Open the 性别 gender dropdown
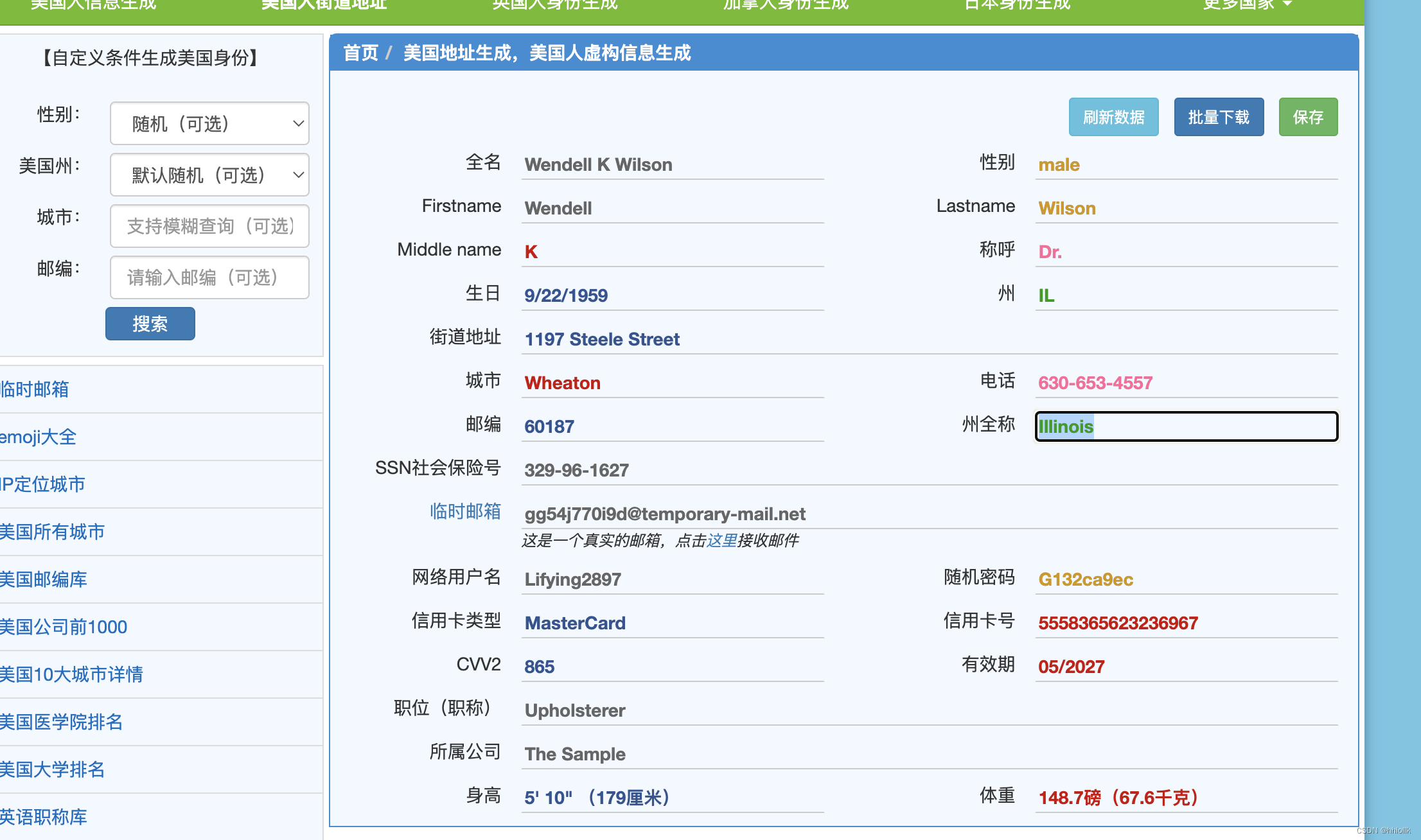The image size is (1421, 840). click(209, 123)
